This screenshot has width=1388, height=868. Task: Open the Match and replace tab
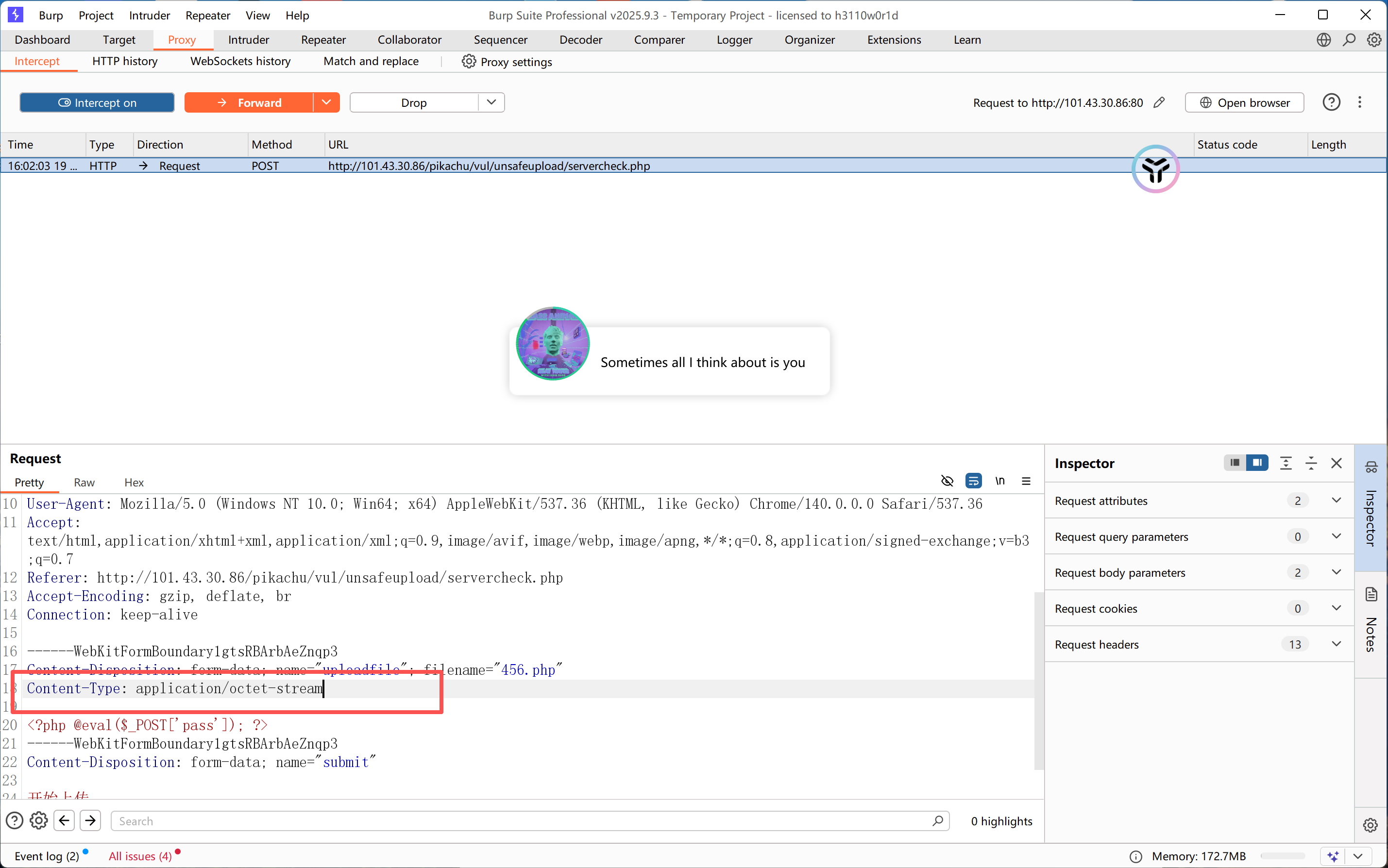pos(371,61)
